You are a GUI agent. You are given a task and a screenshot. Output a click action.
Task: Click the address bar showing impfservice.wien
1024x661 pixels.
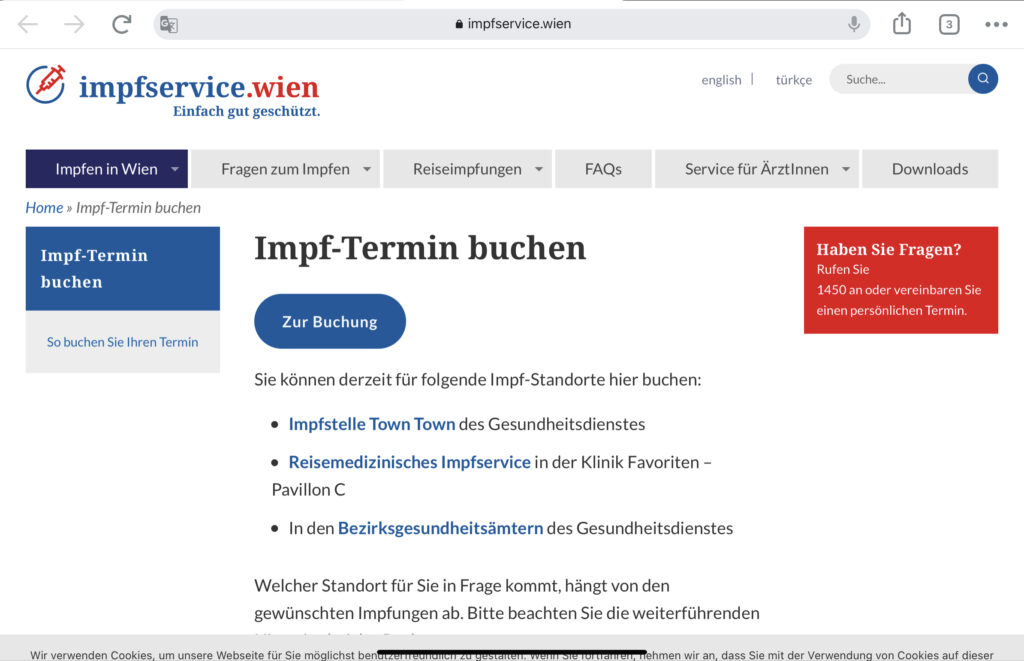[511, 24]
